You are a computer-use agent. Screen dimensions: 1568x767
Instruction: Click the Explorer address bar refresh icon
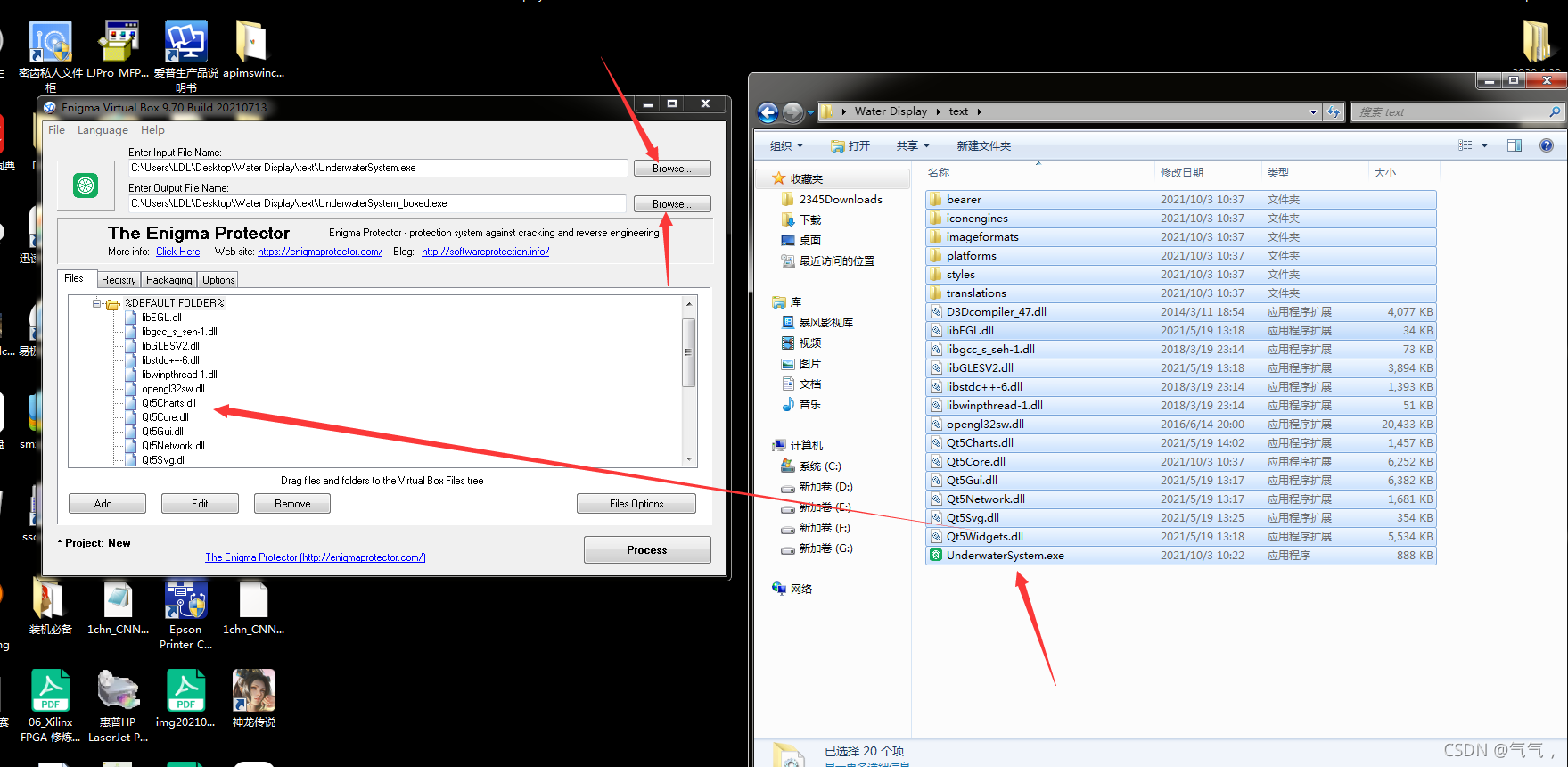(x=1334, y=111)
